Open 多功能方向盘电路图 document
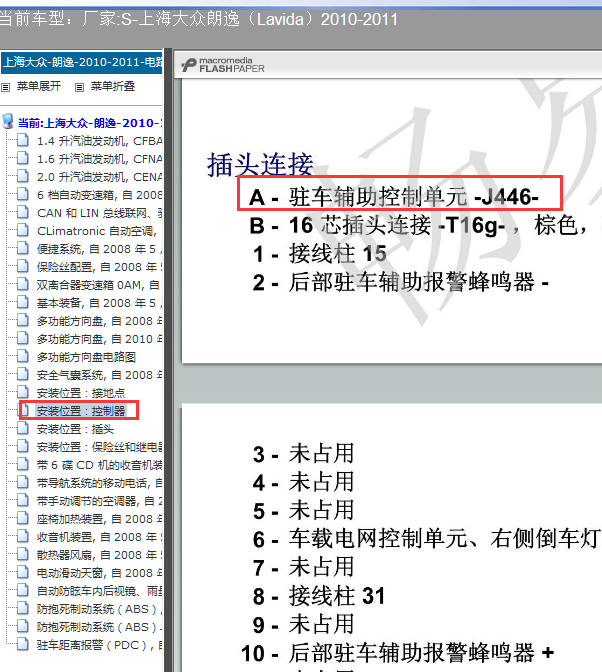The height and width of the screenshot is (672, 602). [x=86, y=357]
